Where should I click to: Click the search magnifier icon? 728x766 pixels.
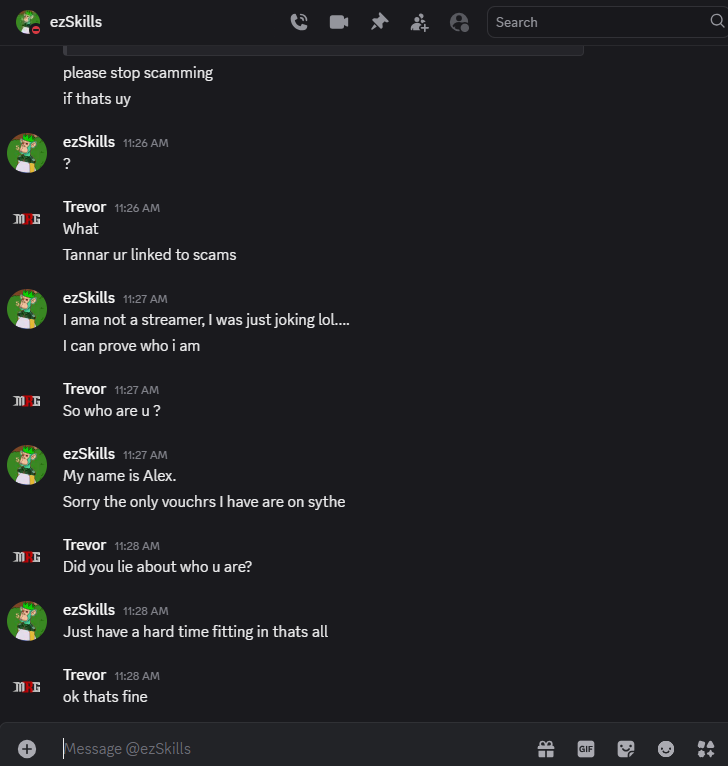717,21
